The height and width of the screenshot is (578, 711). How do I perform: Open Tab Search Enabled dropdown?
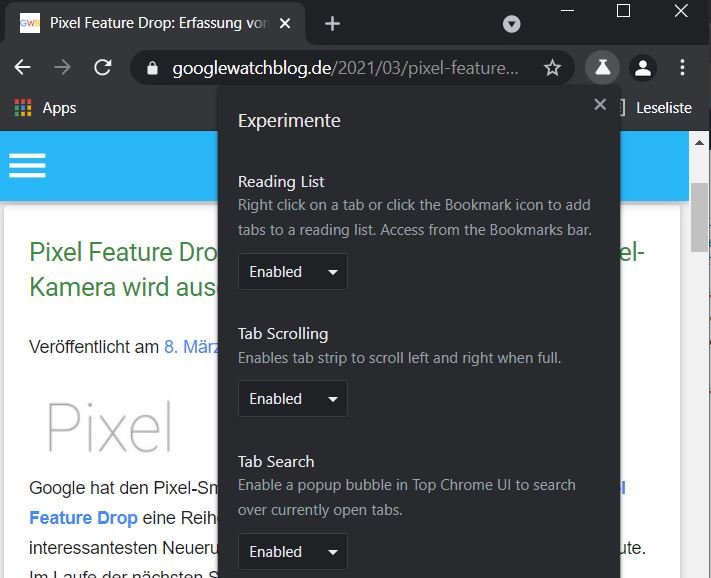(293, 552)
